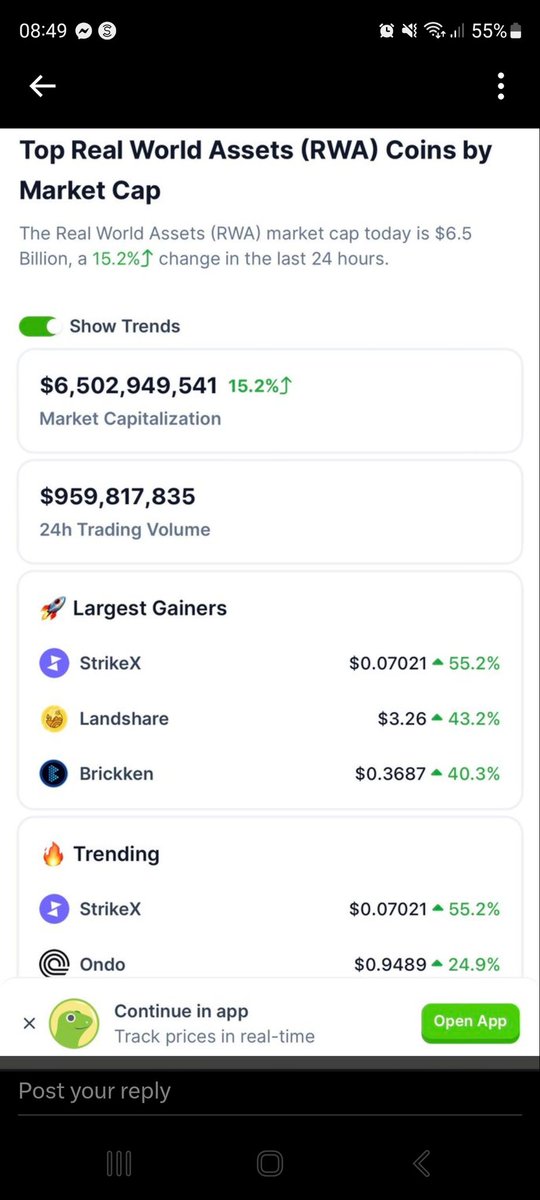
Task: Tap the Android home button
Action: tap(270, 1163)
